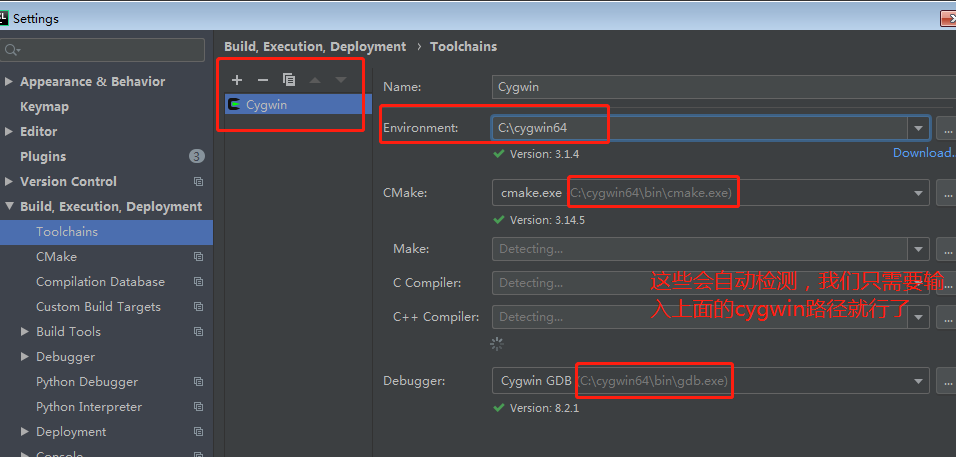The image size is (956, 457).
Task: Click the settings search box
Action: (x=105, y=49)
